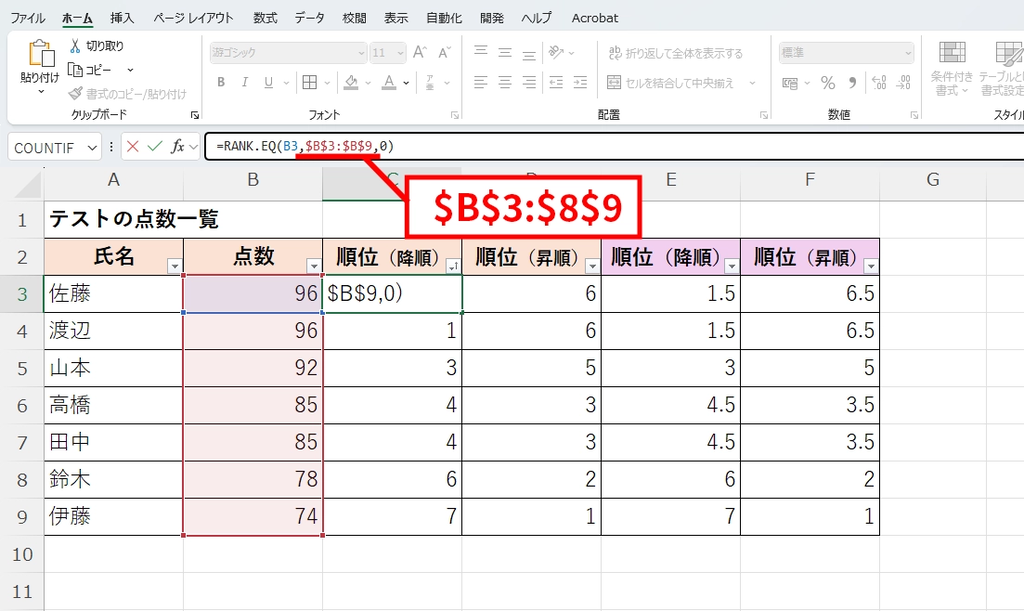Viewport: 1024px width, 611px height.
Task: Switch to the 数式 tab
Action: 265,18
